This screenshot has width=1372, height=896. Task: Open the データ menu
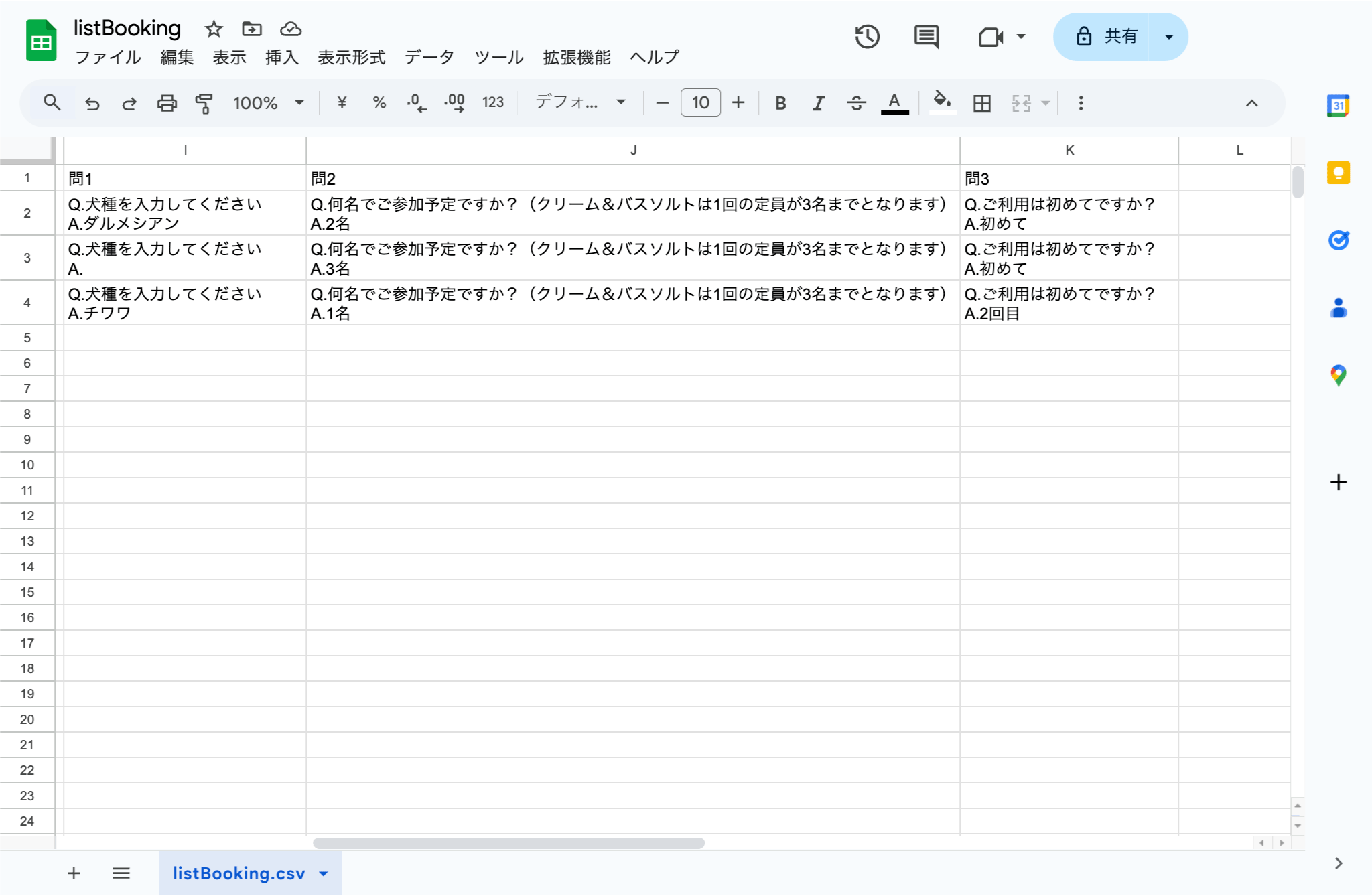click(x=429, y=58)
